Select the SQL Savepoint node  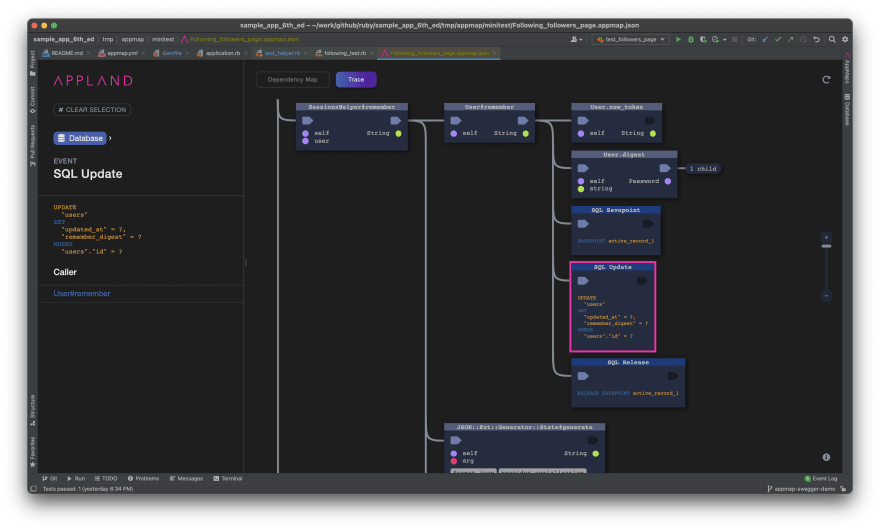(x=616, y=230)
